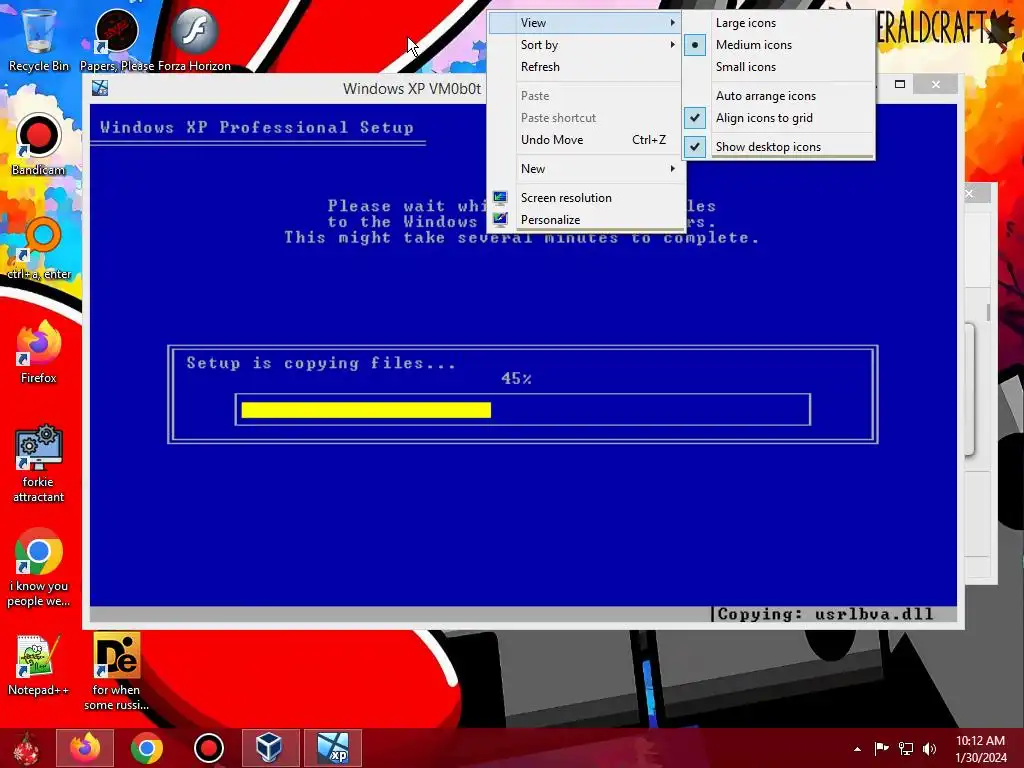Select Small icons view
The height and width of the screenshot is (768, 1024).
(x=778, y=67)
